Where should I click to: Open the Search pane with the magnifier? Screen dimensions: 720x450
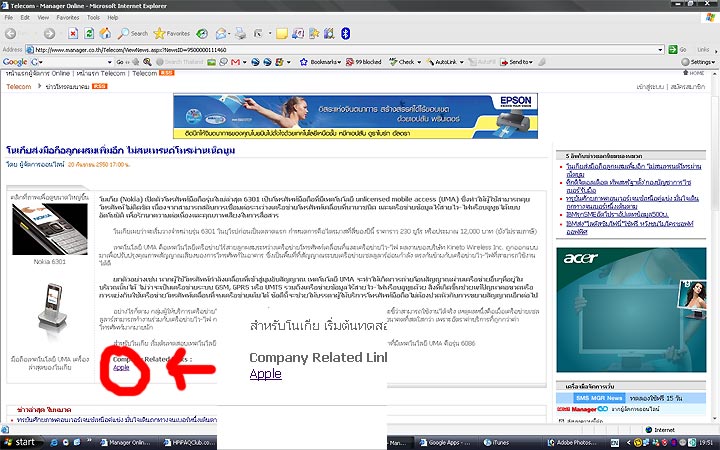pos(133,33)
